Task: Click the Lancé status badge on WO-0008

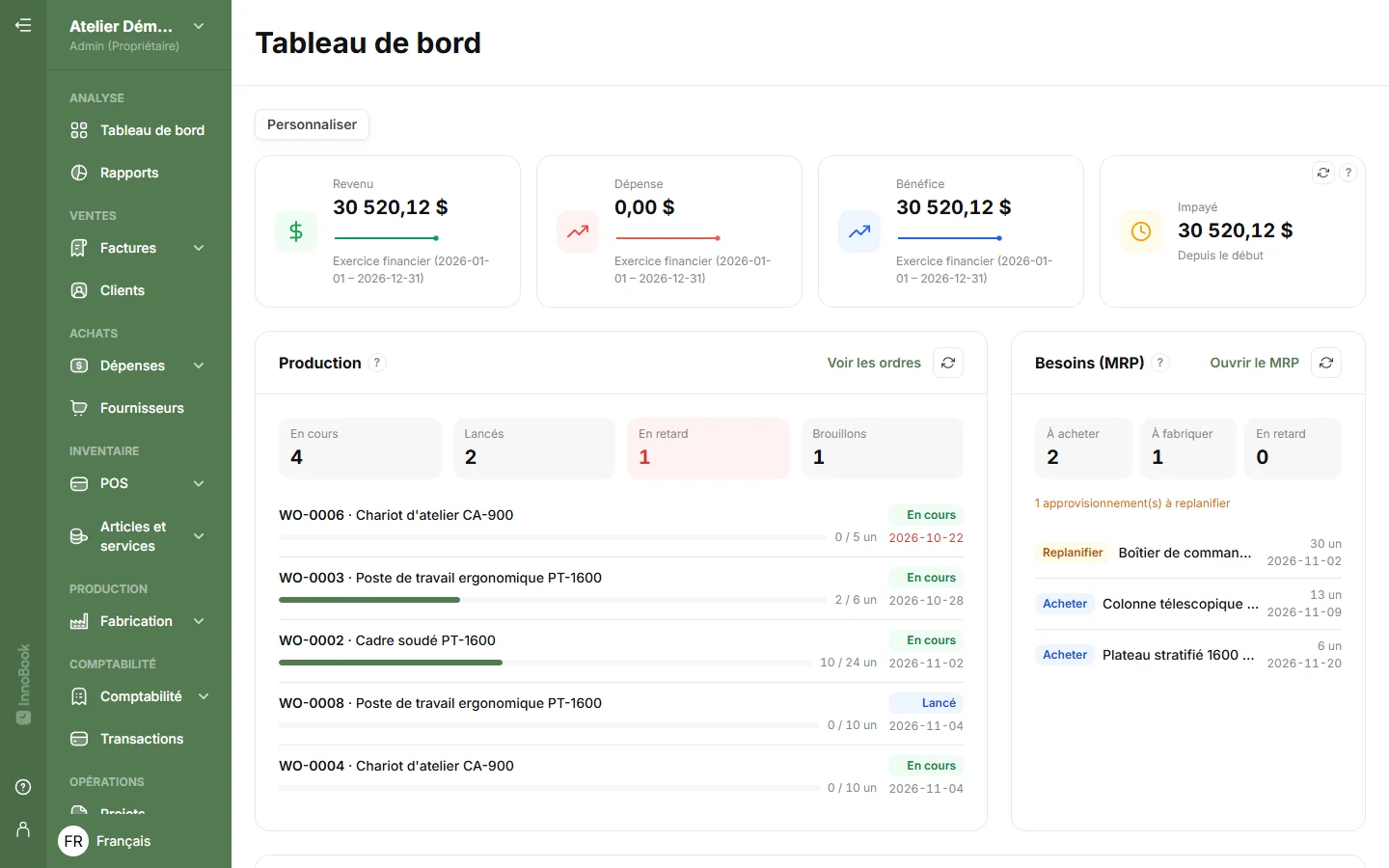Action: point(926,703)
